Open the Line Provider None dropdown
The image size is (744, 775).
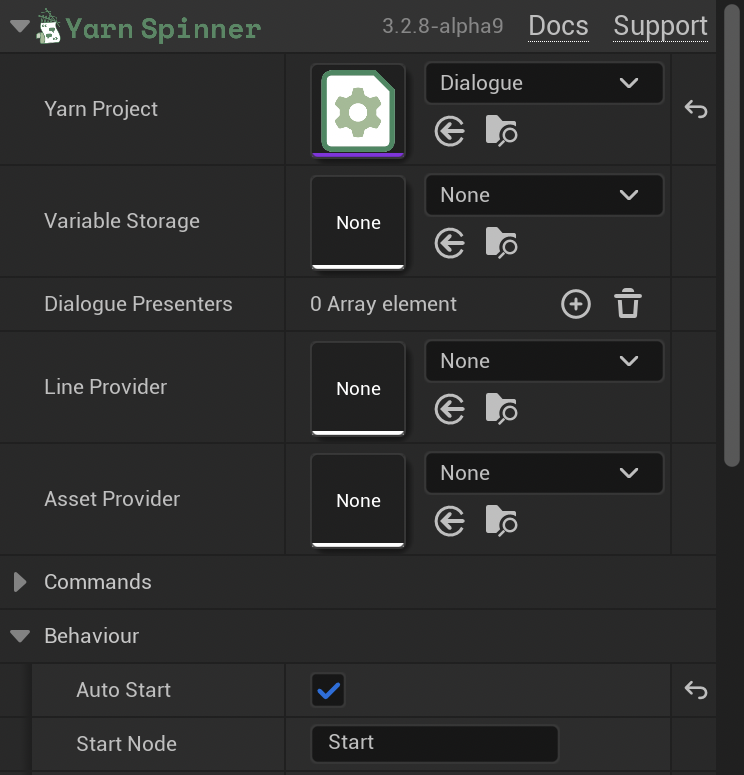pos(544,361)
